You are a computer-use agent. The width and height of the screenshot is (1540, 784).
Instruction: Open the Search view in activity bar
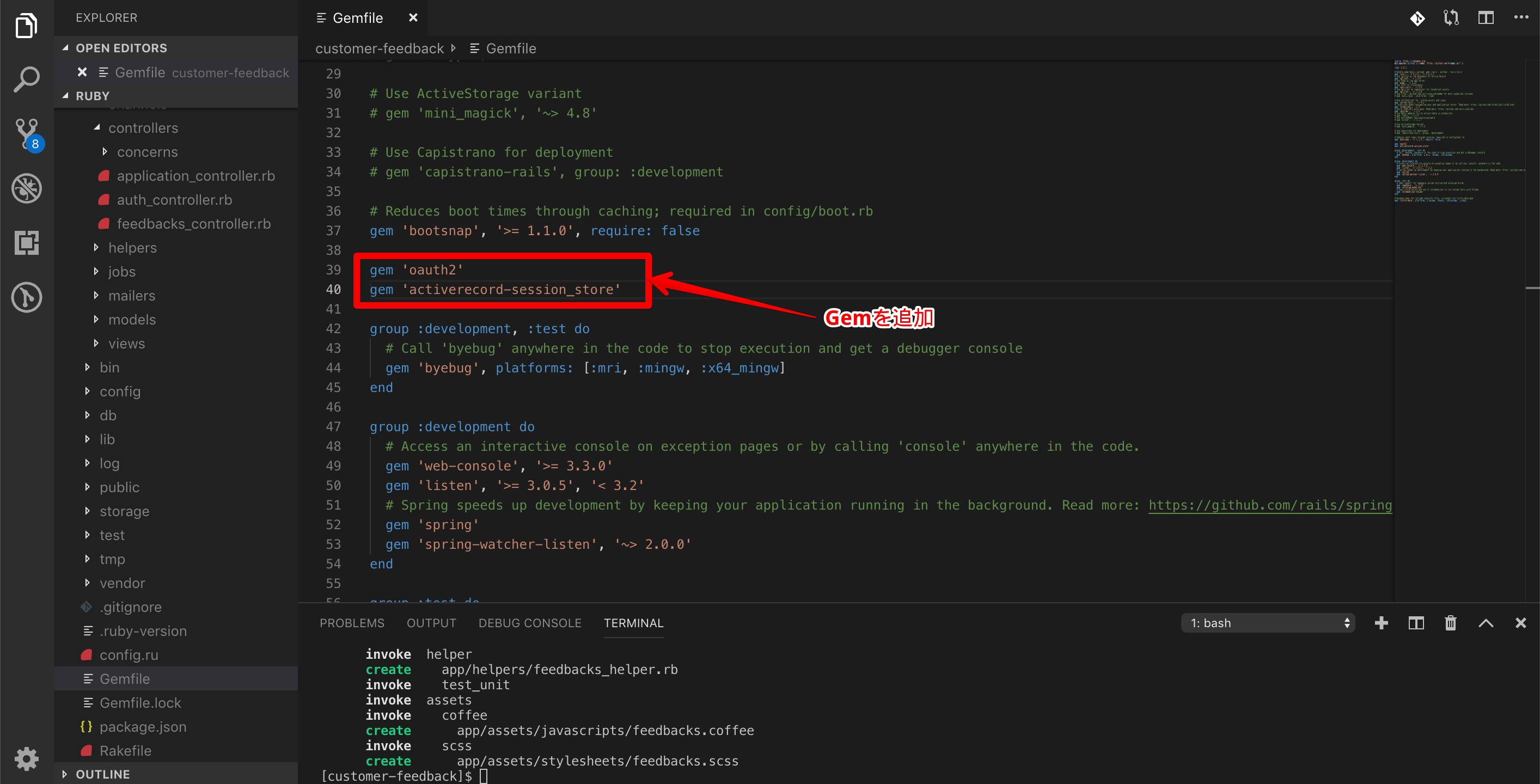tap(26, 79)
